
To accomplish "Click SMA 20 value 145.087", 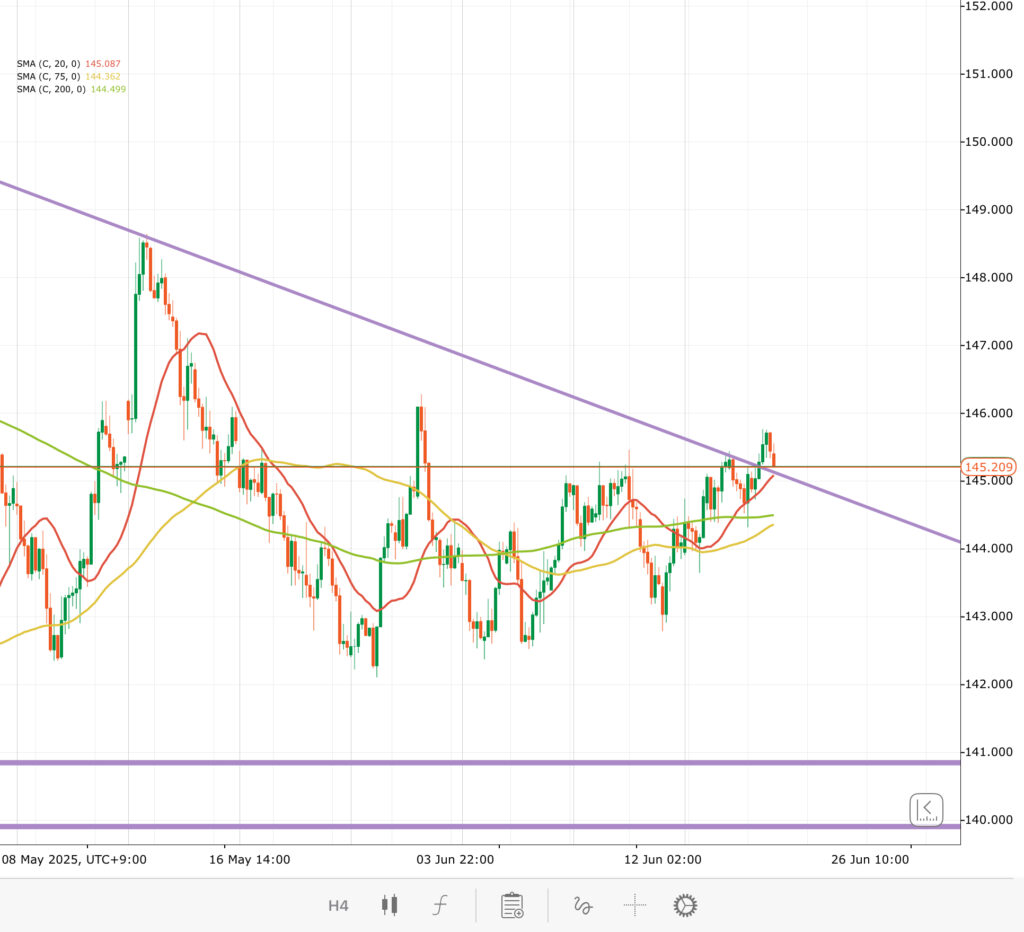I will 103,64.
